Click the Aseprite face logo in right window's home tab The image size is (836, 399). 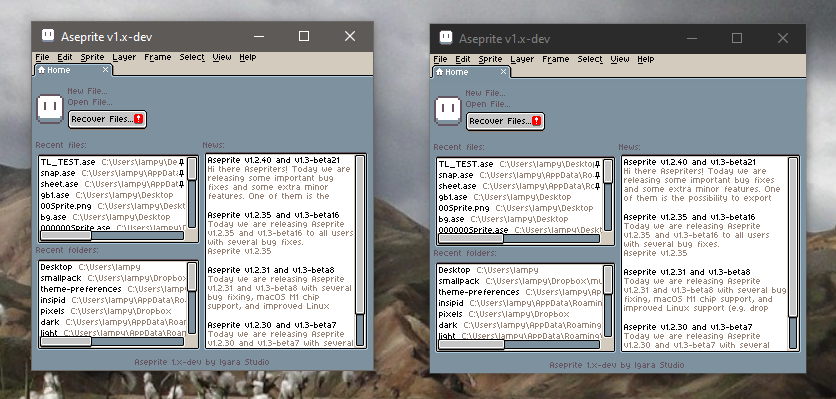pyautogui.click(x=448, y=111)
